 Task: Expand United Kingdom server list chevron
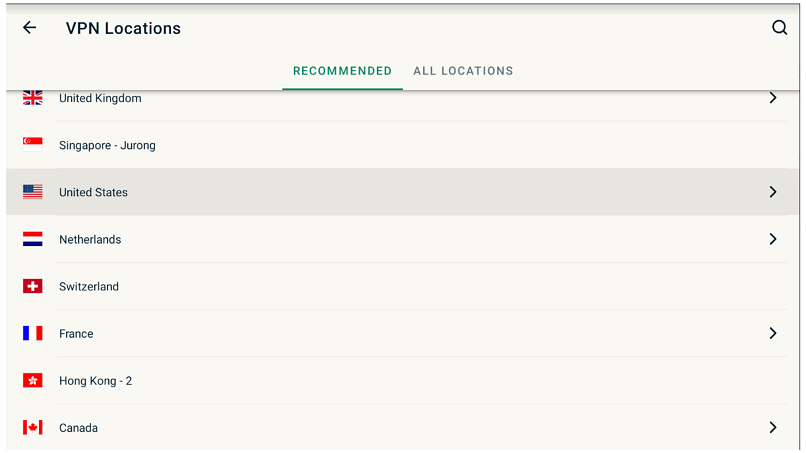[773, 98]
